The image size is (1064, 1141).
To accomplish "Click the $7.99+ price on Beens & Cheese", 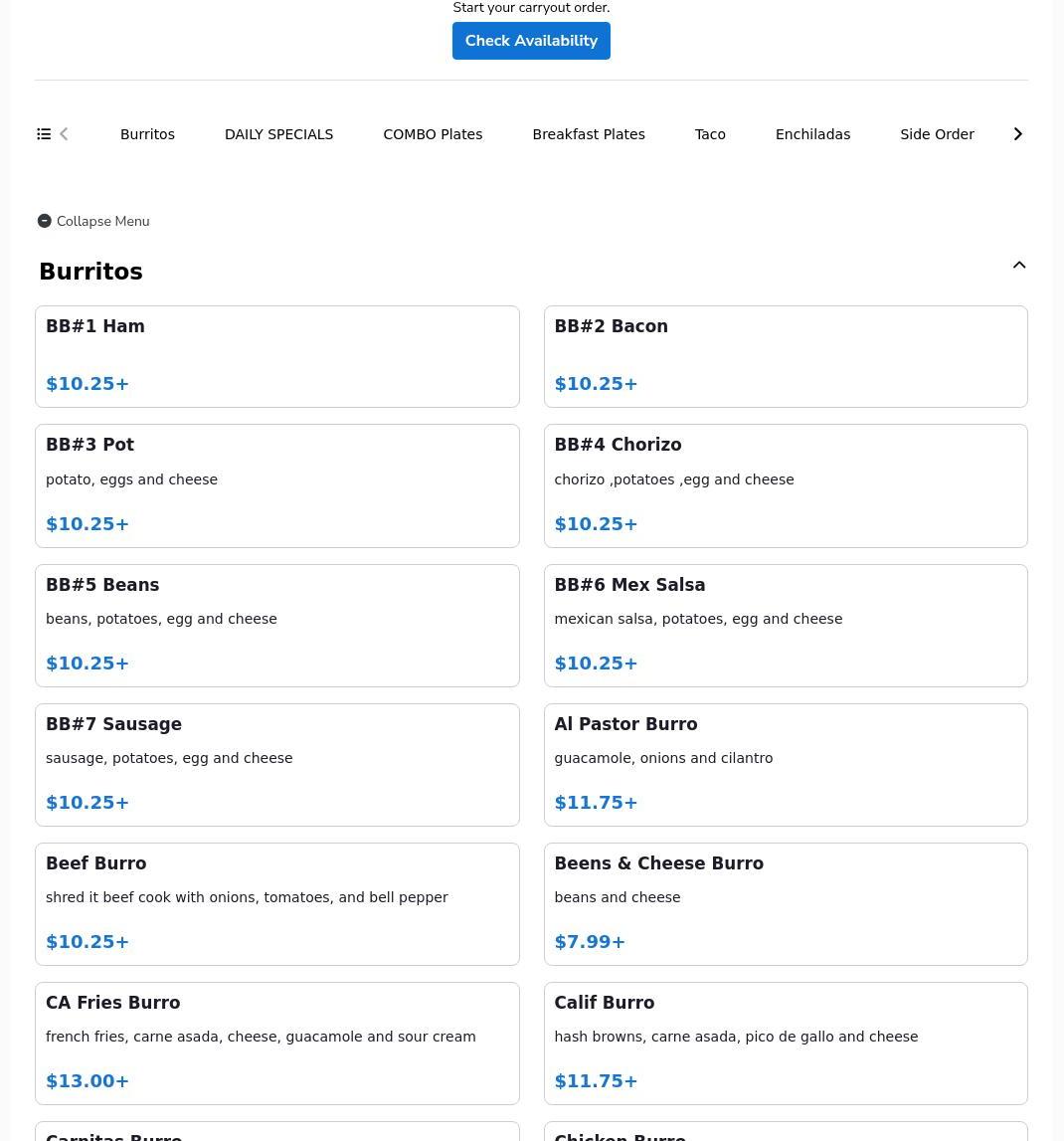I will point(590,942).
